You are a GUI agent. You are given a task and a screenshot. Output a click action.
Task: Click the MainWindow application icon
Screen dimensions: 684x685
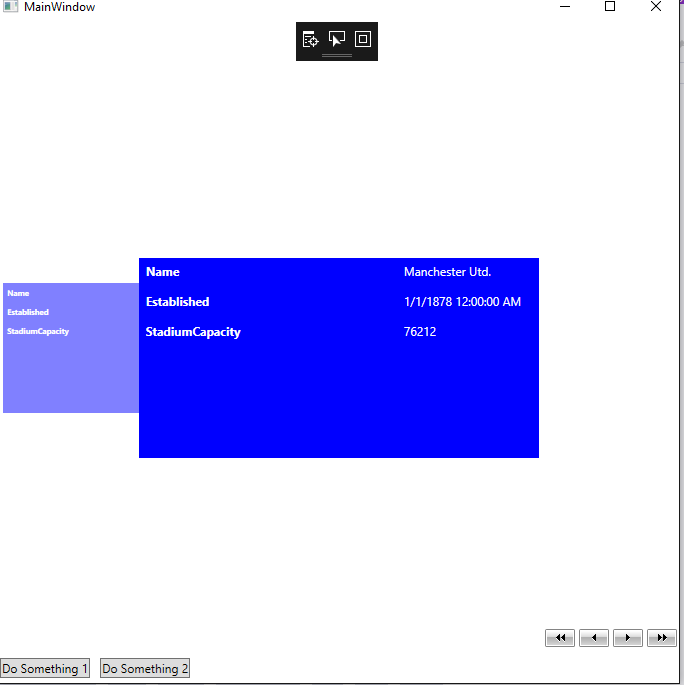click(x=10, y=6)
